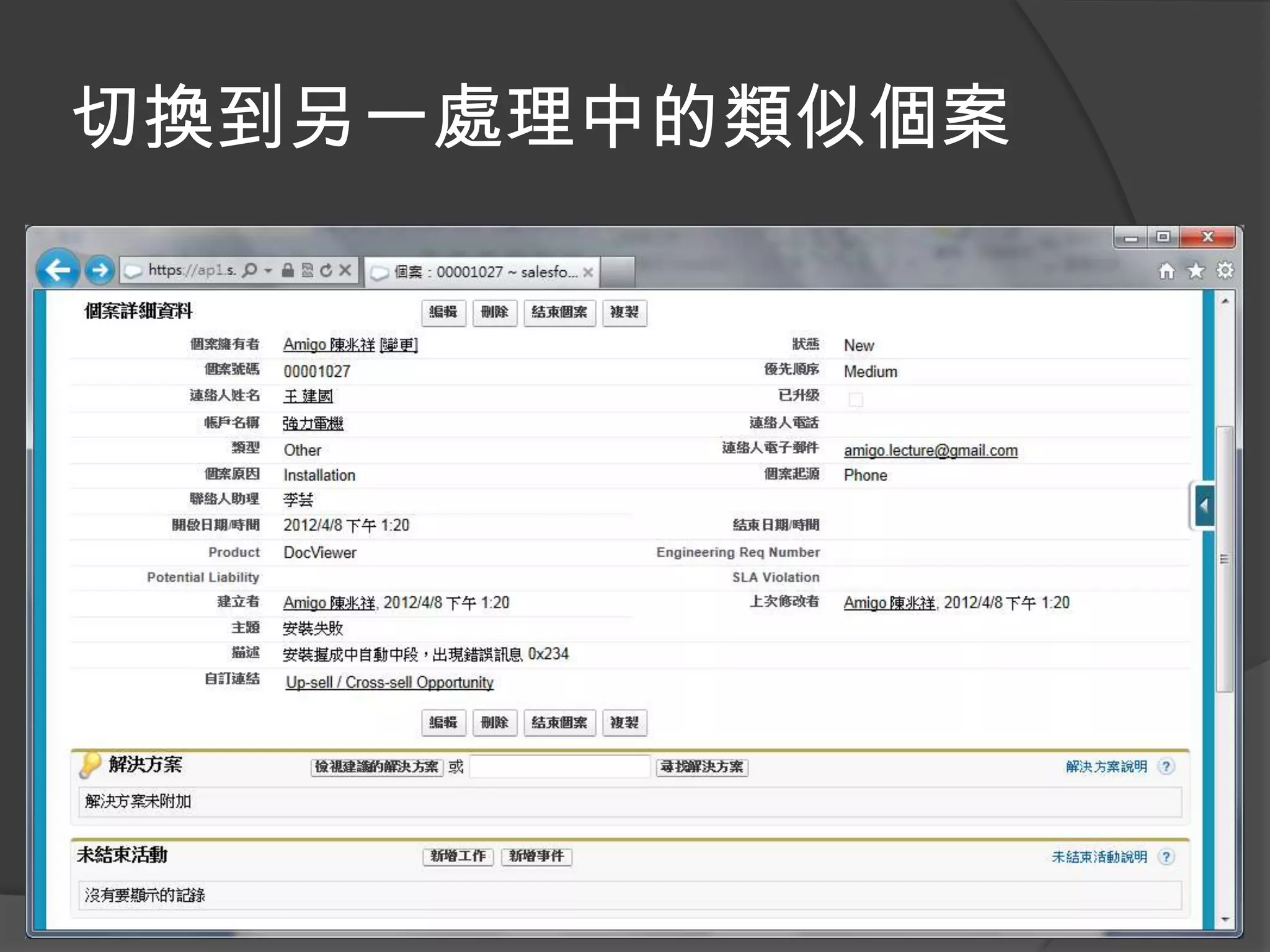Click the vertical scrollbar thumb

pos(1225,559)
